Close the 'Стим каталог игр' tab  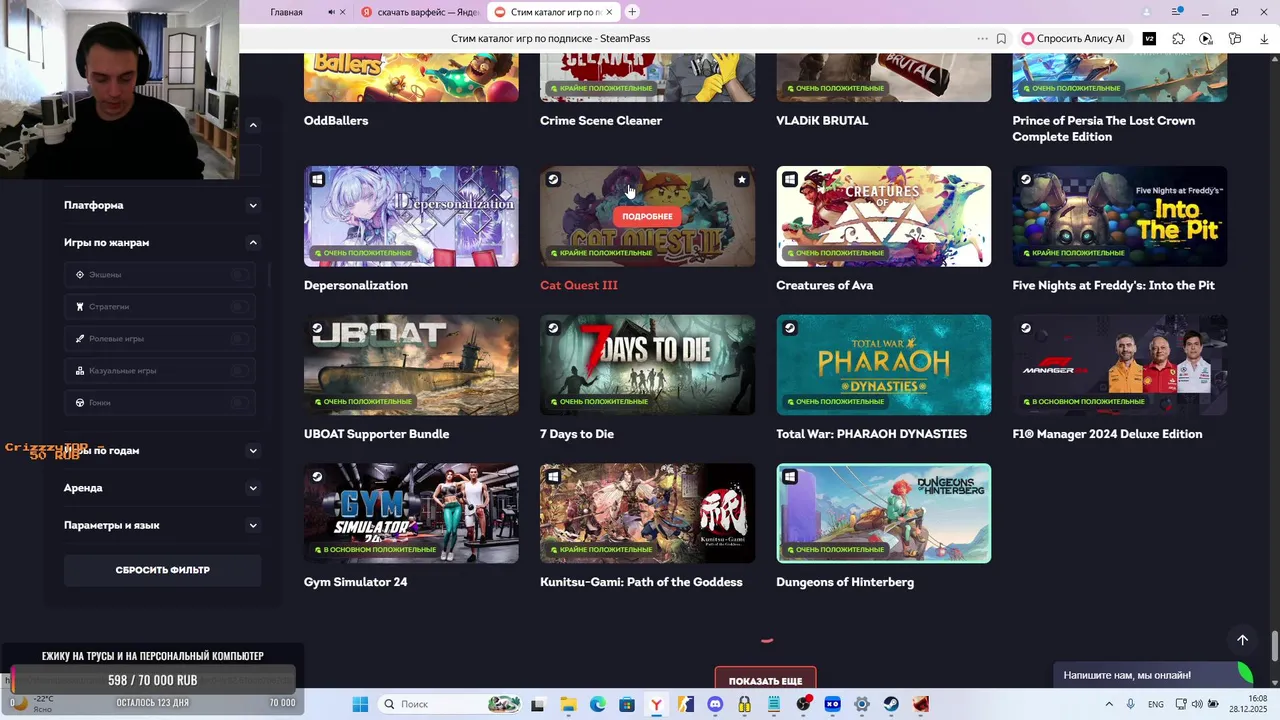click(x=610, y=12)
